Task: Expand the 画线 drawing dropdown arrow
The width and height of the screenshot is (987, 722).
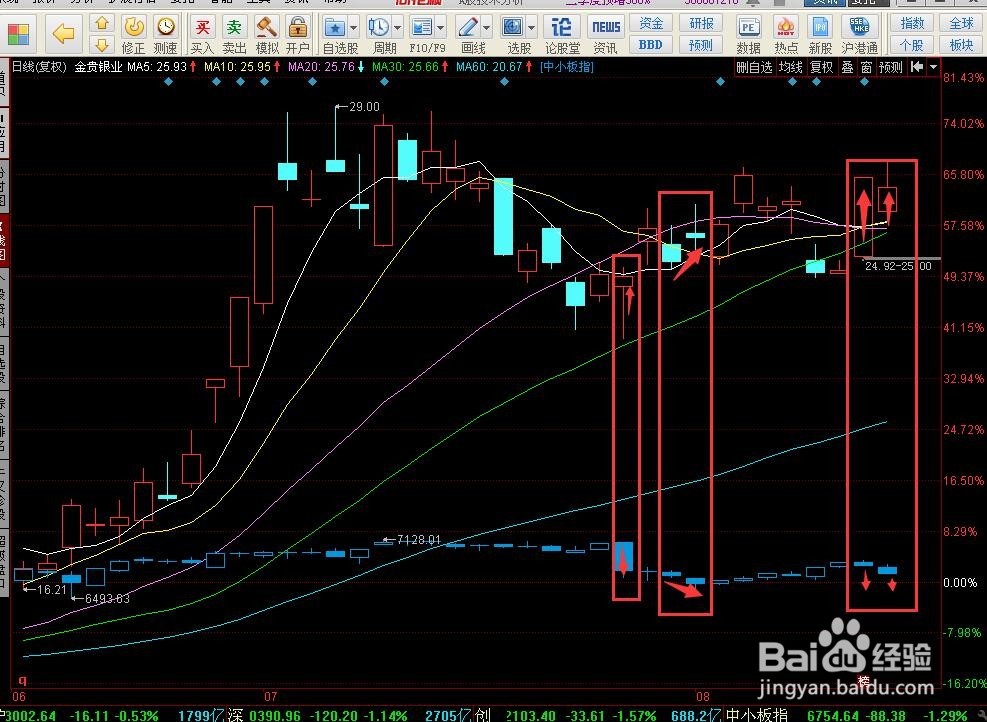Action: pyautogui.click(x=487, y=27)
